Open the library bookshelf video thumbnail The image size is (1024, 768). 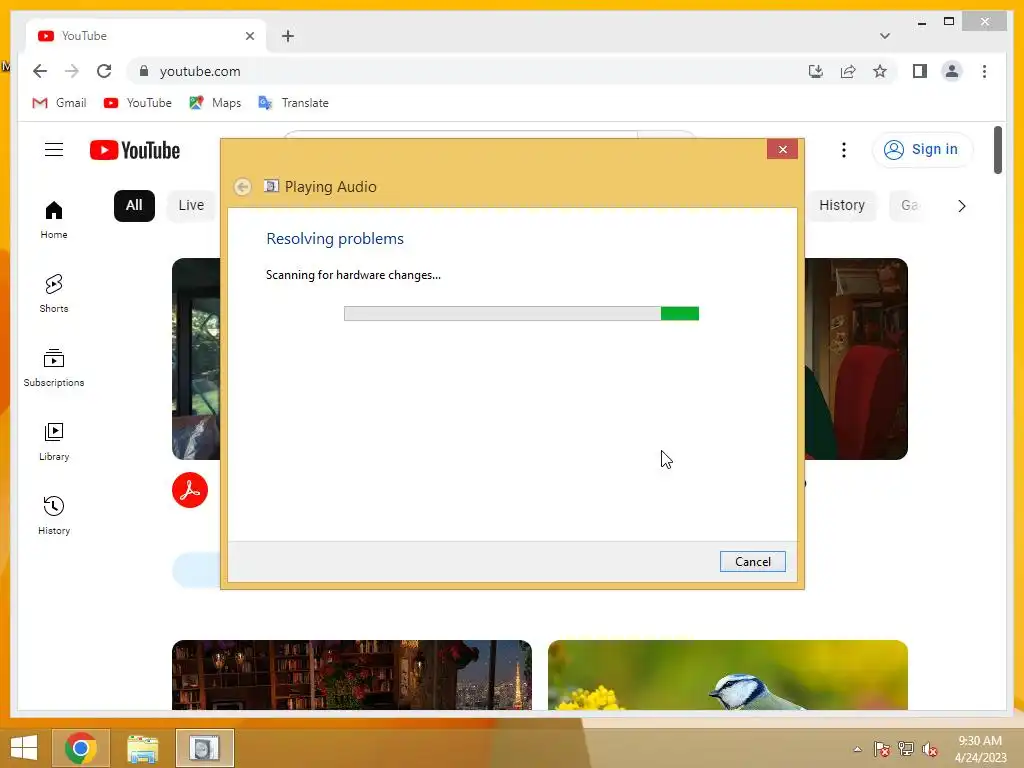pos(351,675)
